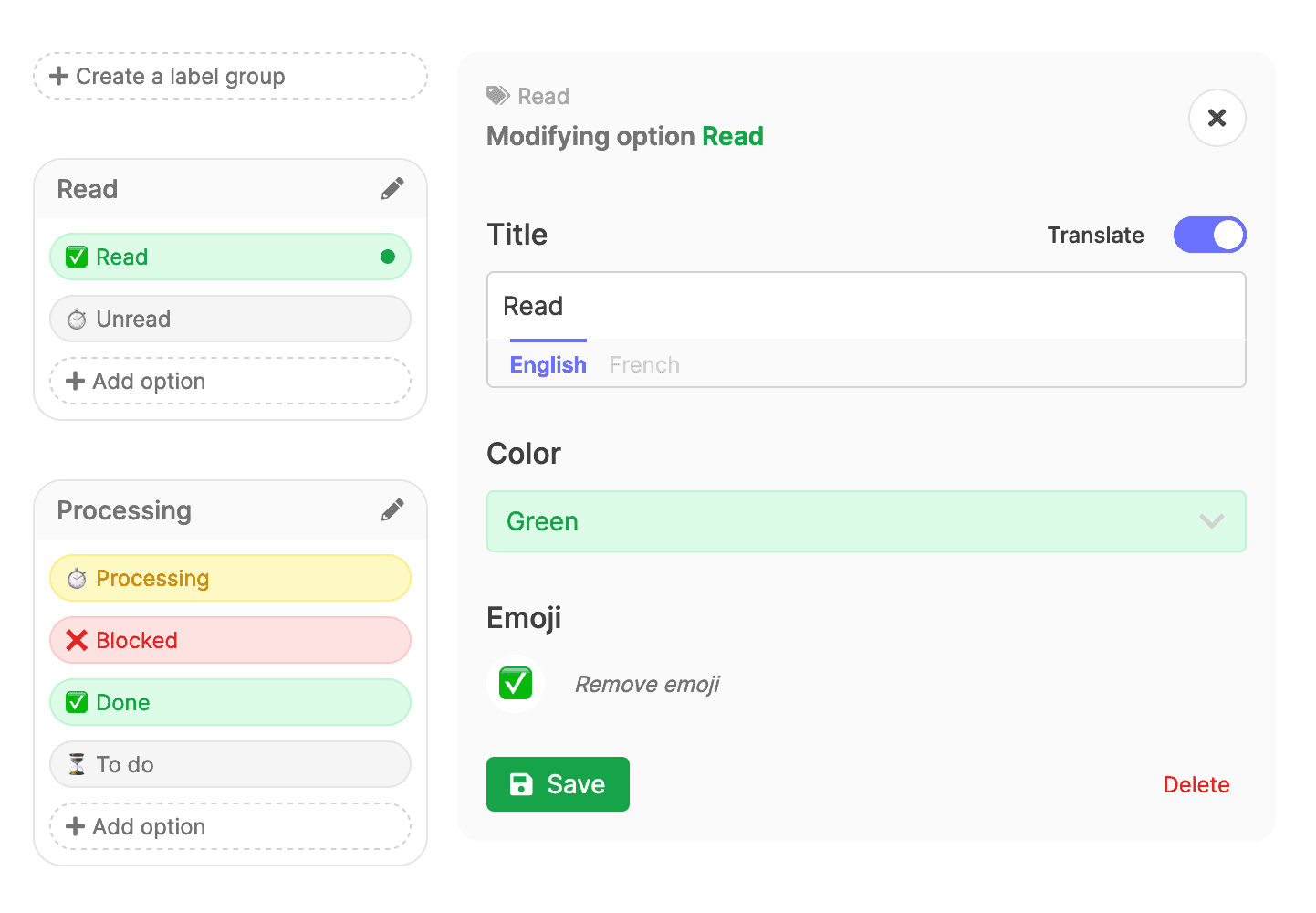Edit the Processing label group pencil icon
This screenshot has height=913, width=1316.
click(392, 510)
